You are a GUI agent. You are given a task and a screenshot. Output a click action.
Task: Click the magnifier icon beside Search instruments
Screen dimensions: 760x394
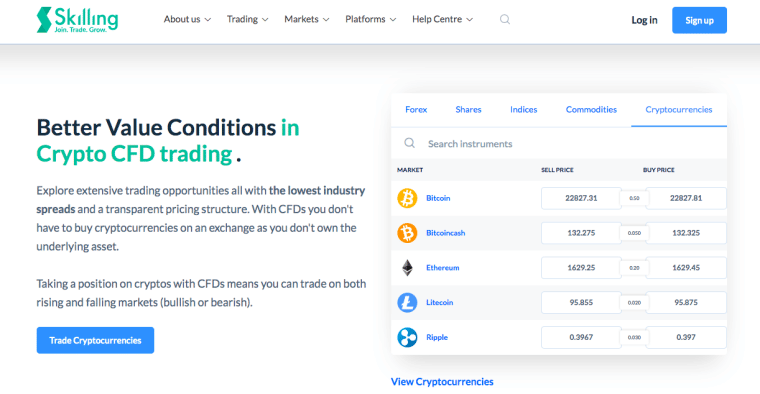point(410,143)
